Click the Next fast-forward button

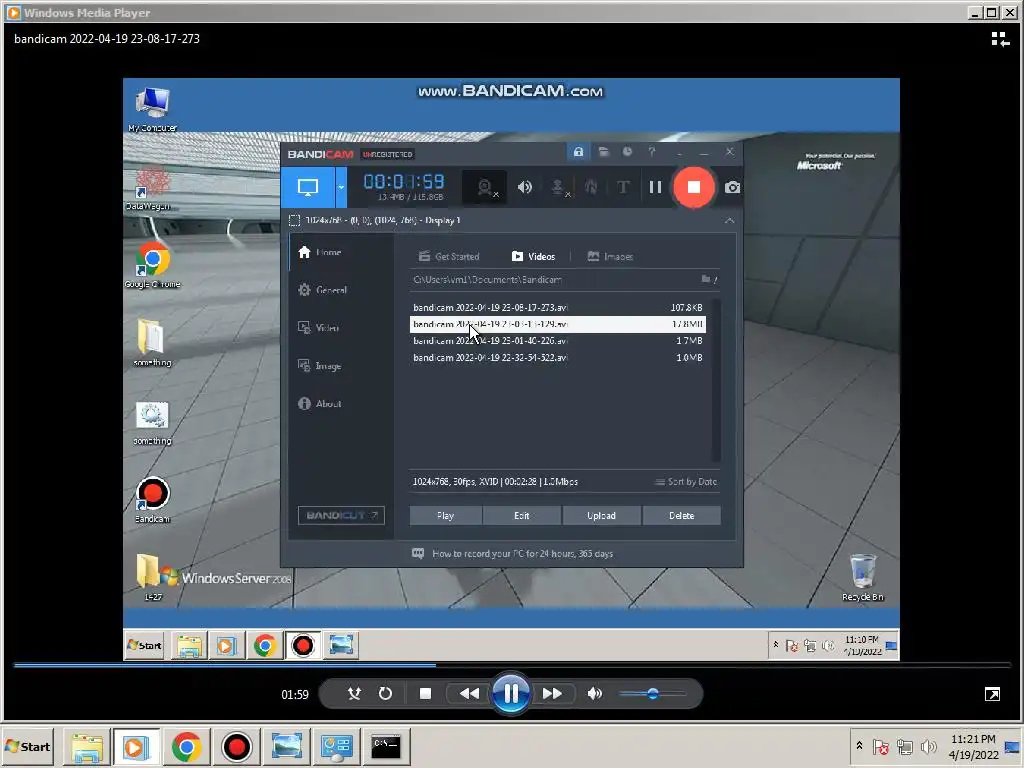click(x=552, y=694)
